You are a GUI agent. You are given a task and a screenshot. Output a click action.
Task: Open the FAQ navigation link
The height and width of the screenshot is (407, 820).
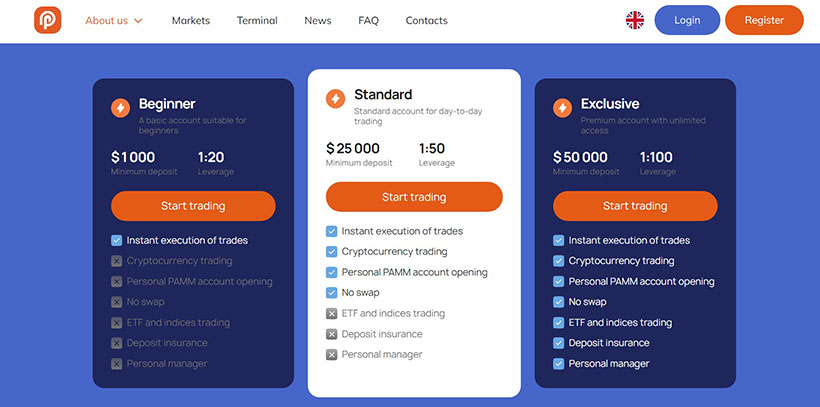point(368,20)
